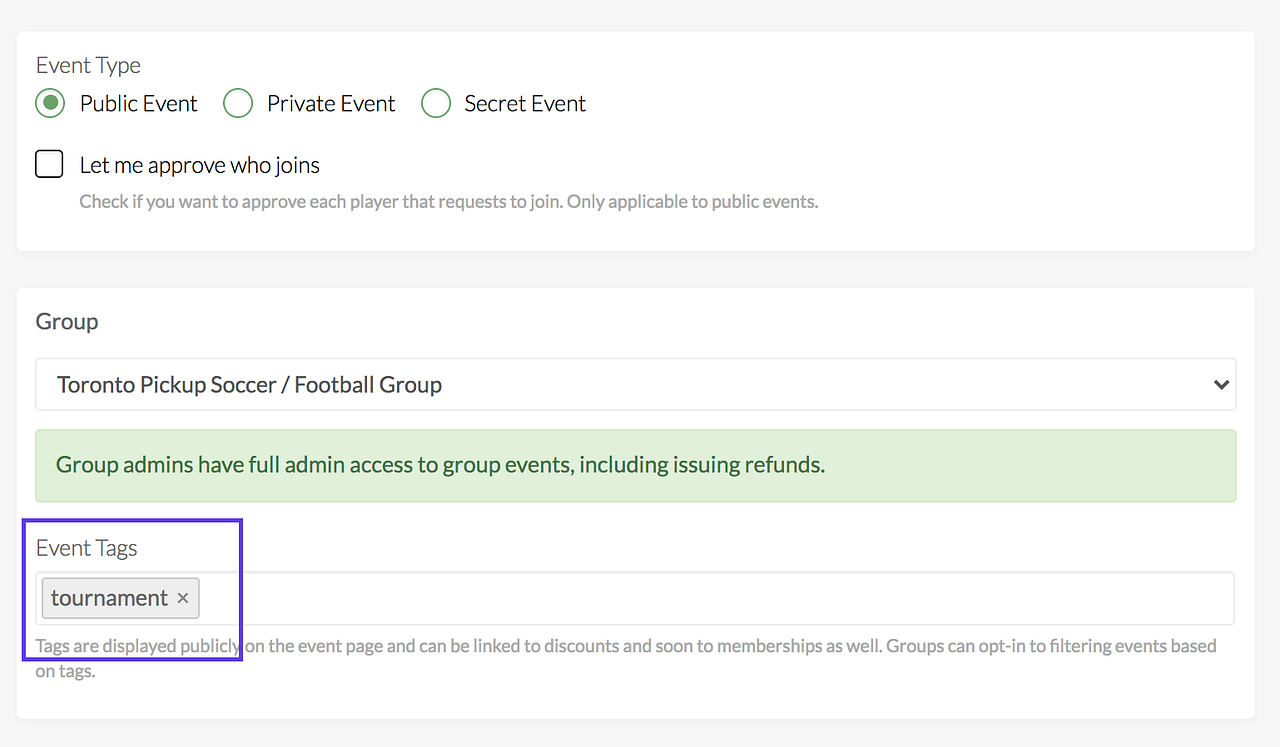
Task: Remove the tournament tag with x icon
Action: tap(183, 598)
